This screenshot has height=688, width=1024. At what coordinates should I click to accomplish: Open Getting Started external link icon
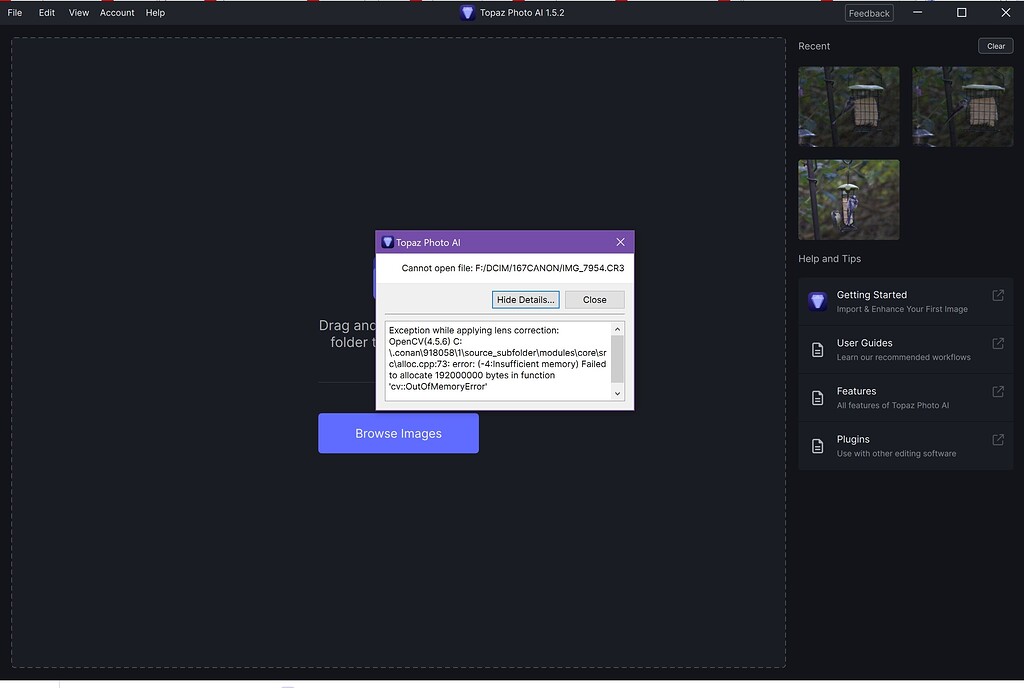[998, 296]
